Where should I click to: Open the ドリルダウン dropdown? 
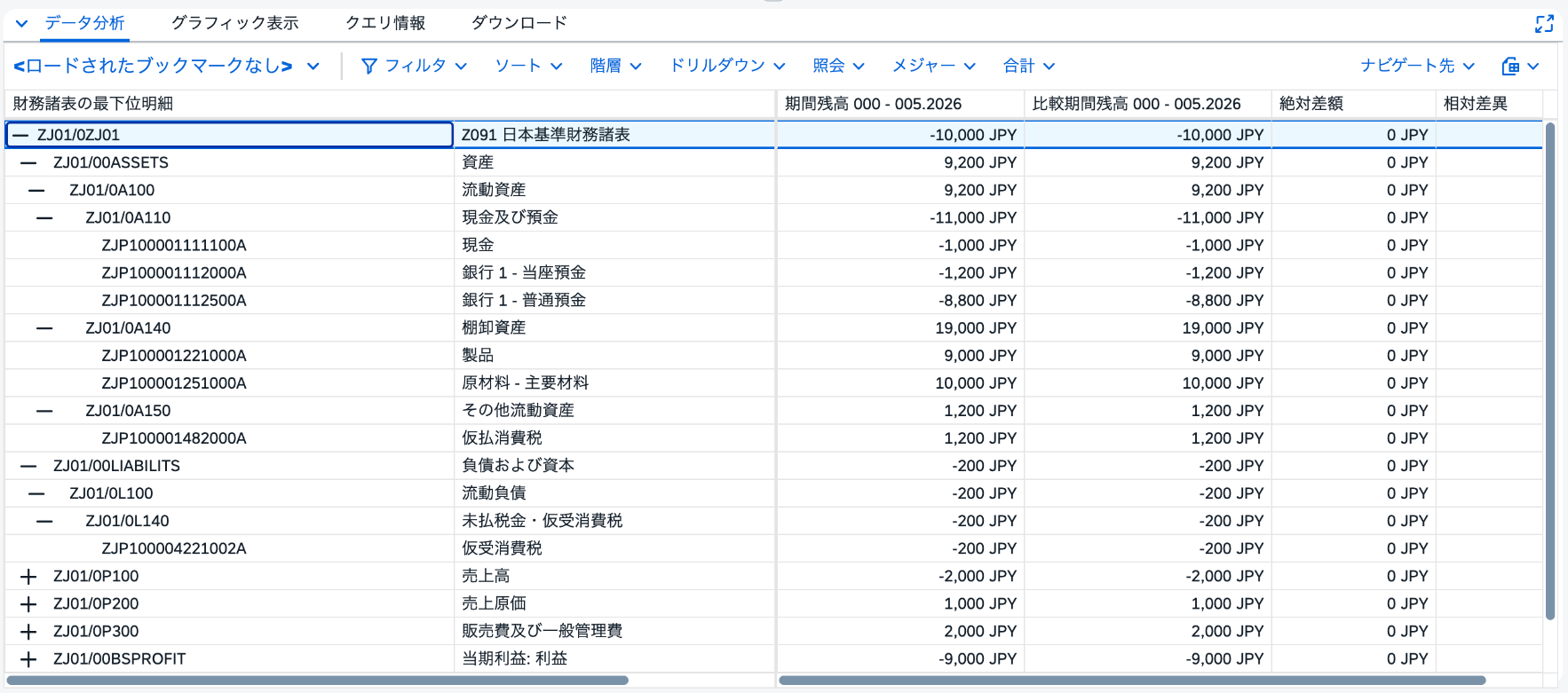point(727,66)
